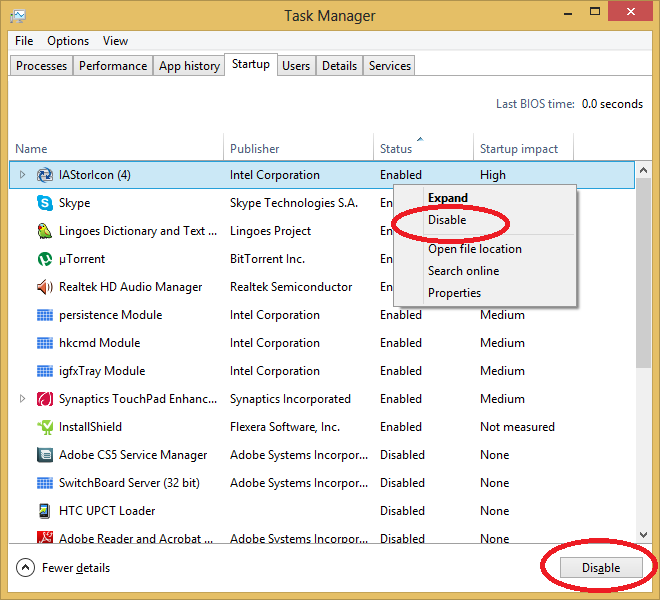Image resolution: width=660 pixels, height=600 pixels.
Task: Collapse view with Fewer details chevron
Action: pos(26,568)
